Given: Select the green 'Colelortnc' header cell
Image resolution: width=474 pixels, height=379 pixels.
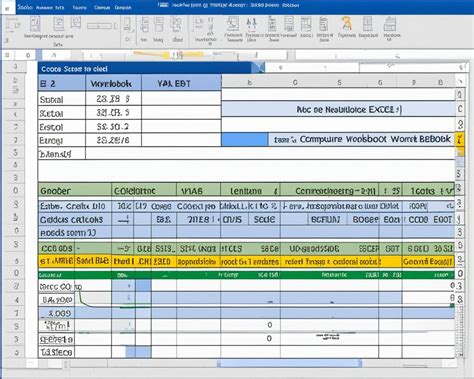Looking at the screenshot, I should tap(144, 191).
